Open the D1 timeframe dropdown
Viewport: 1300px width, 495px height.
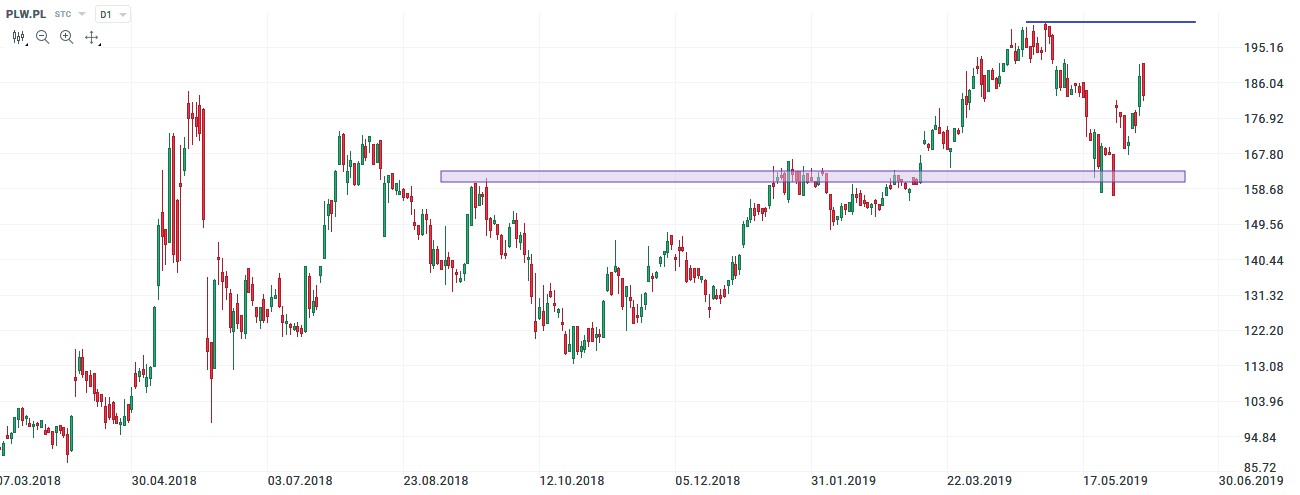(x=108, y=15)
